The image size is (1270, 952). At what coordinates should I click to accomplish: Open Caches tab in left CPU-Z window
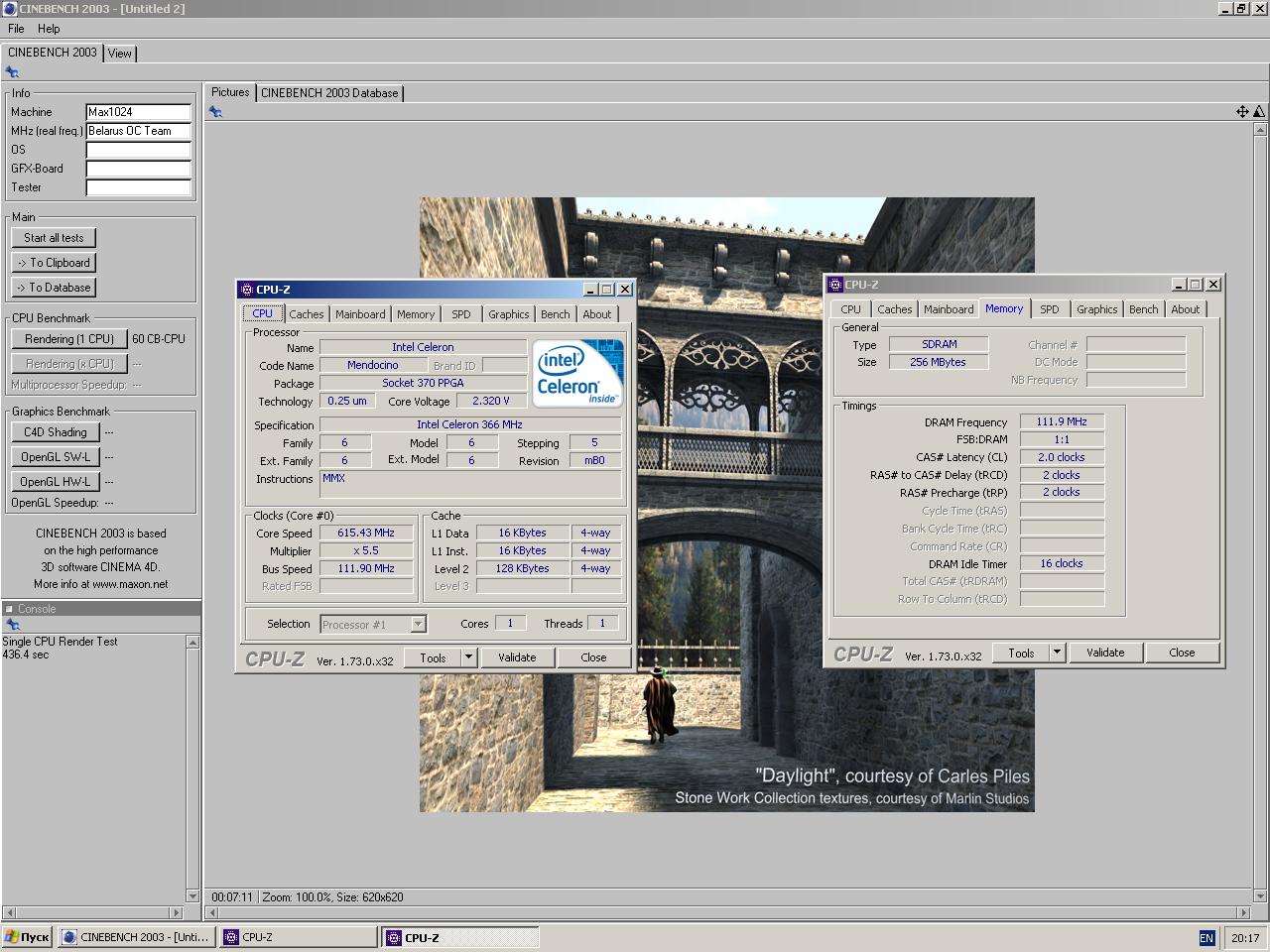(307, 314)
